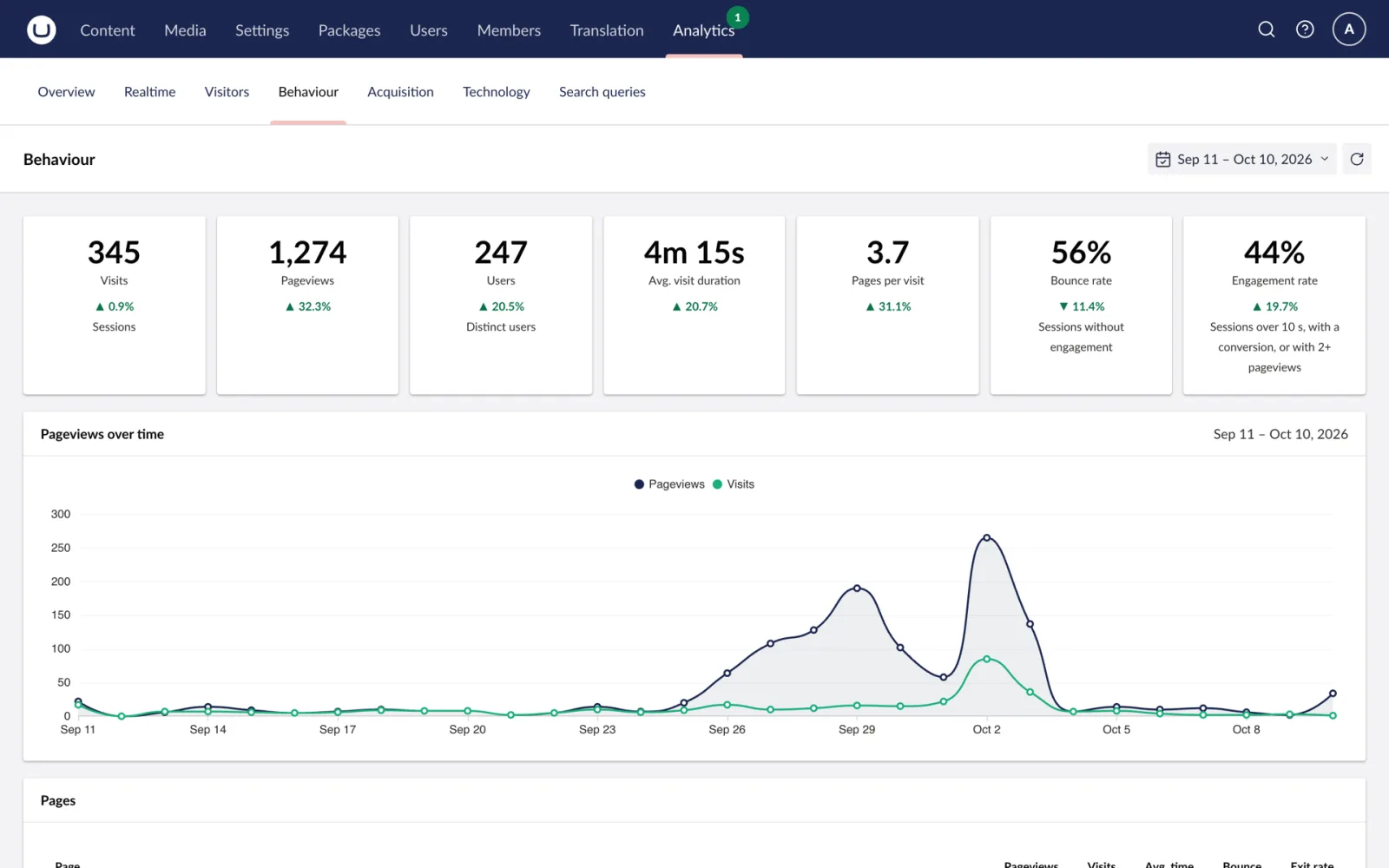Open the Translation section
Image resolution: width=1389 pixels, height=868 pixels.
607,30
